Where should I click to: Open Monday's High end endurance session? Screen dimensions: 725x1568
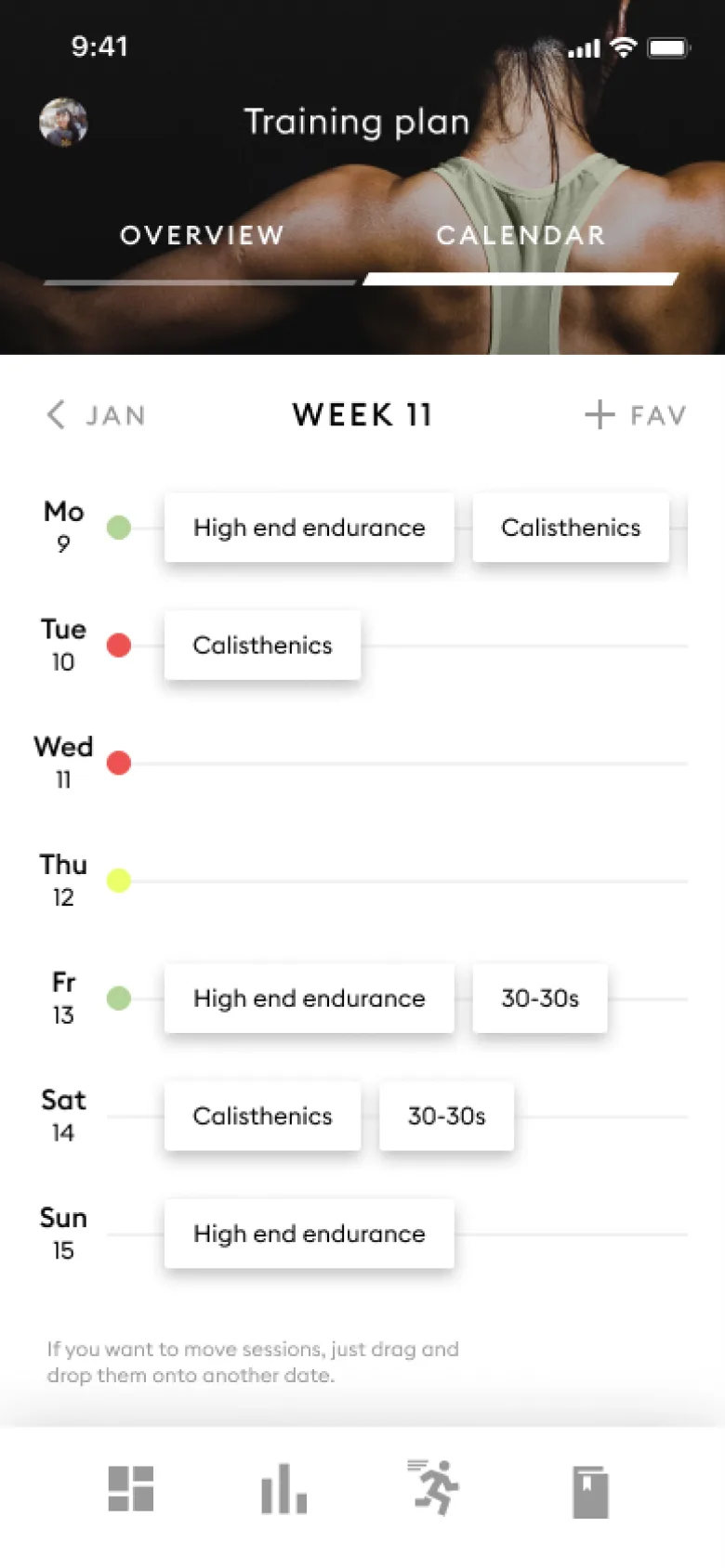click(x=309, y=528)
